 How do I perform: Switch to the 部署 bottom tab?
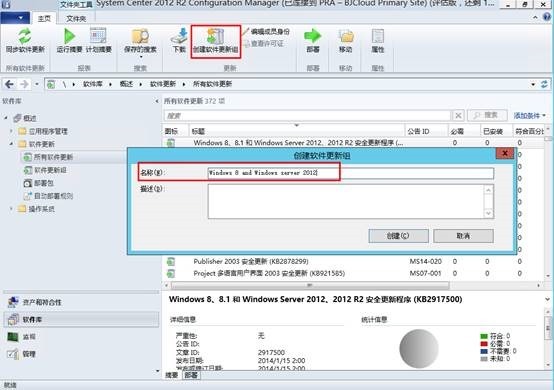point(191,375)
